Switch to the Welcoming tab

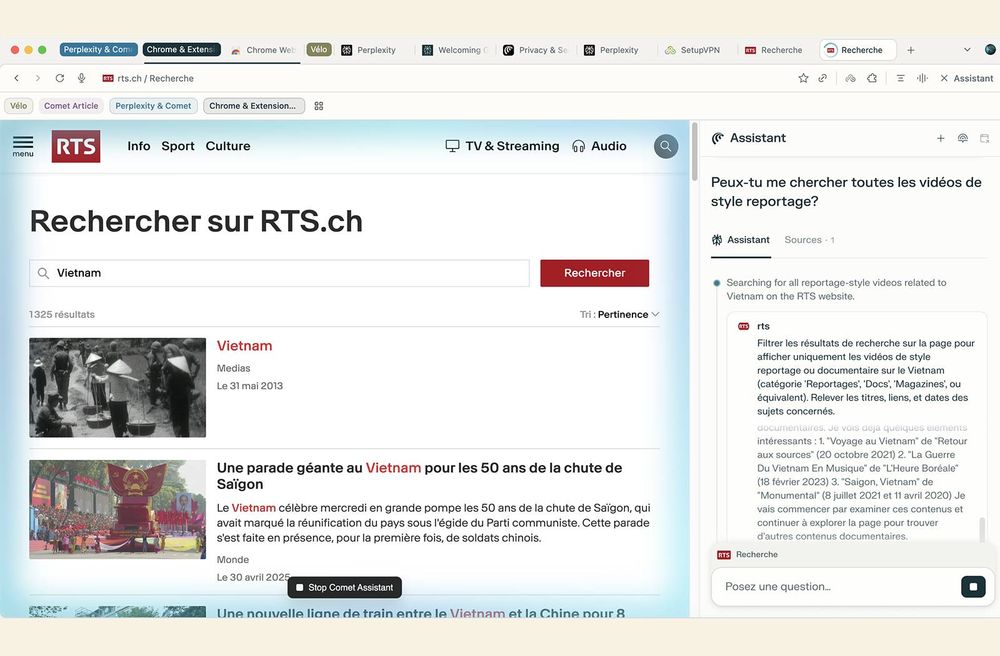click(x=455, y=50)
